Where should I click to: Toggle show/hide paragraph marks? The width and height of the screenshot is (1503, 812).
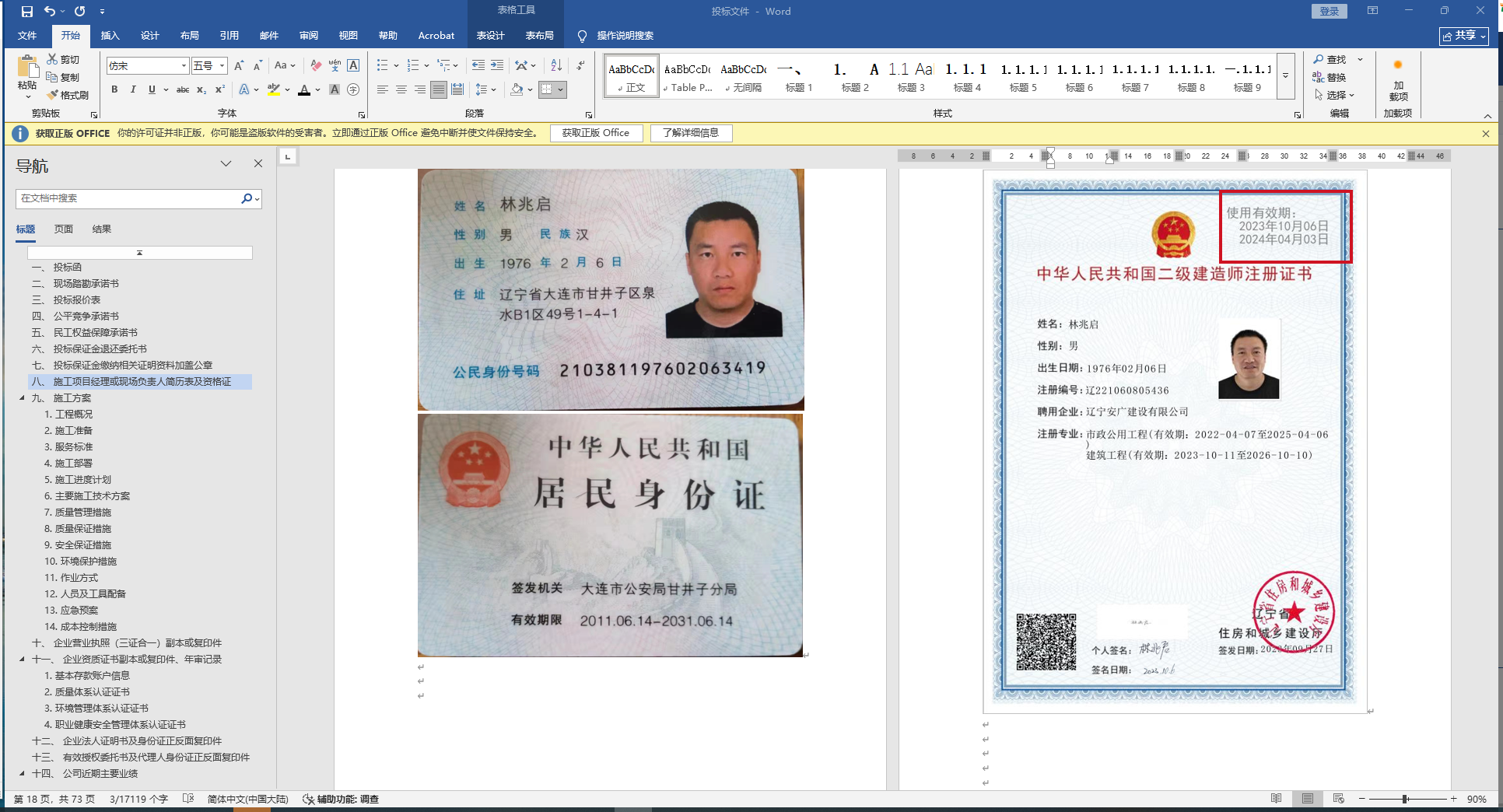click(580, 66)
